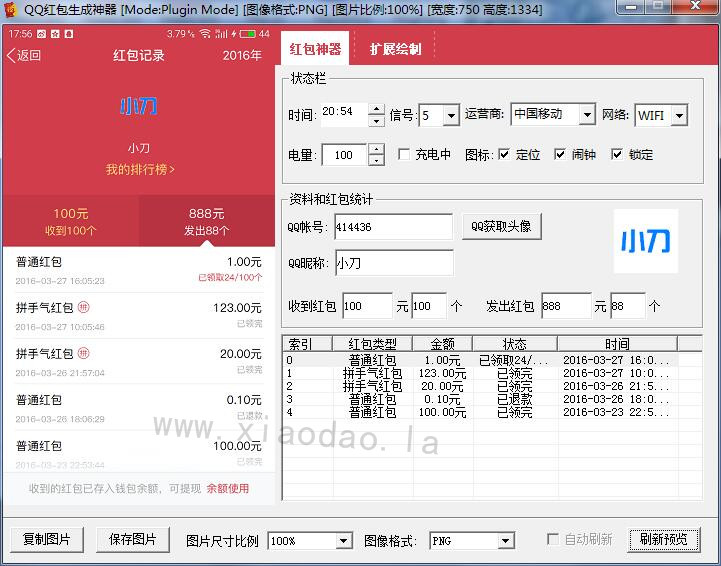Select table row 4 with 100.00元

tap(481, 412)
